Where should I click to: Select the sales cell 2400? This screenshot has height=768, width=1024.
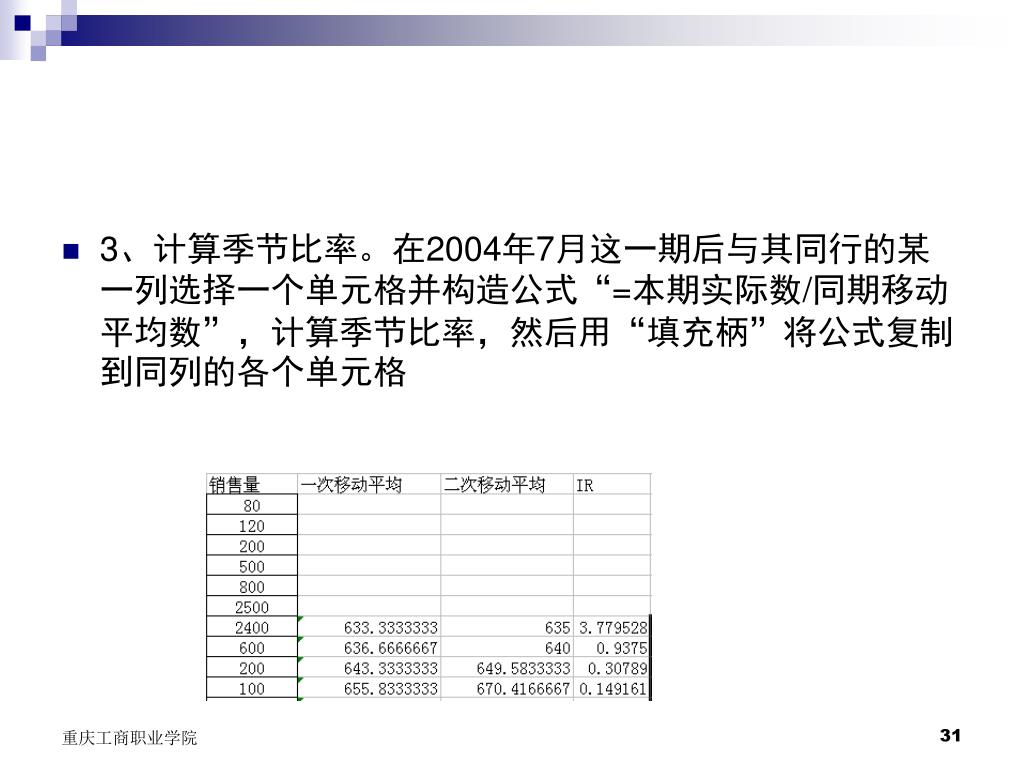click(x=252, y=628)
